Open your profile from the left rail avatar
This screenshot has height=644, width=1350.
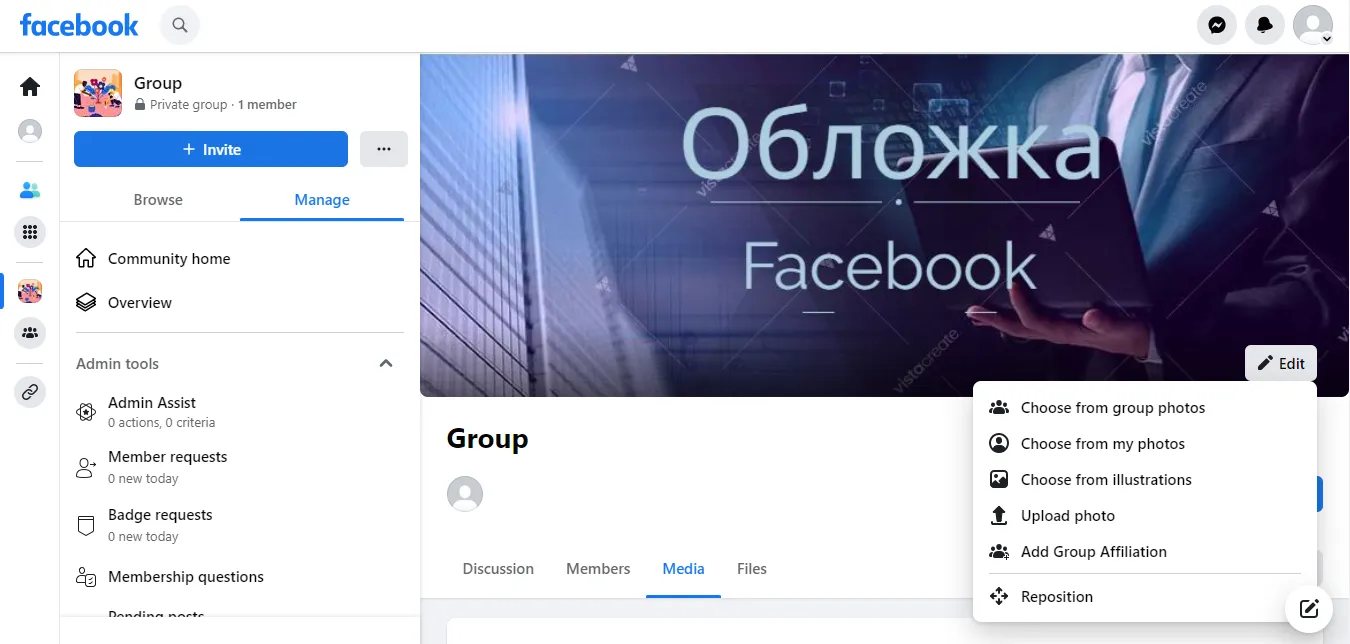[x=30, y=131]
